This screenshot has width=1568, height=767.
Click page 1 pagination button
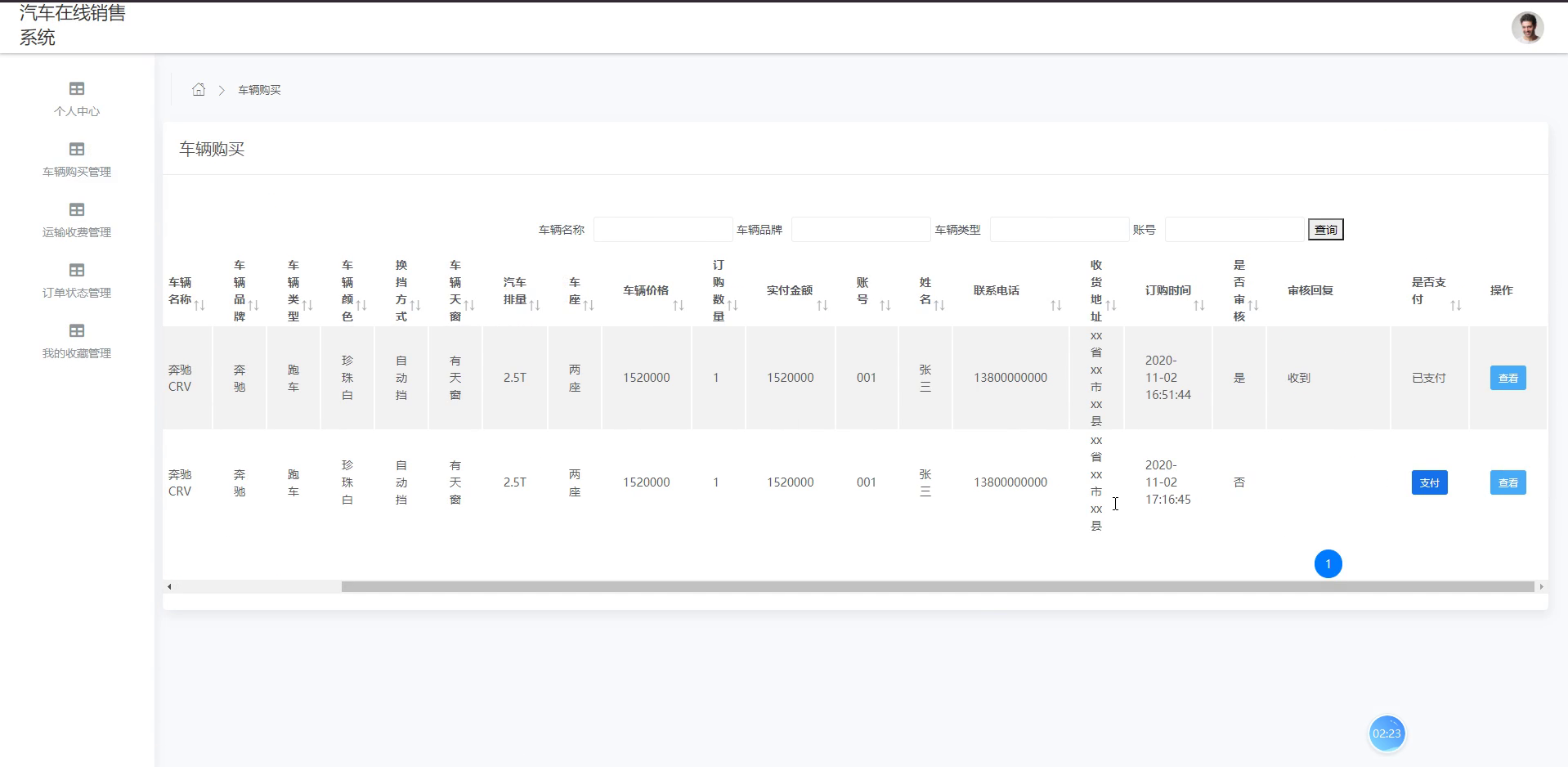point(1328,563)
